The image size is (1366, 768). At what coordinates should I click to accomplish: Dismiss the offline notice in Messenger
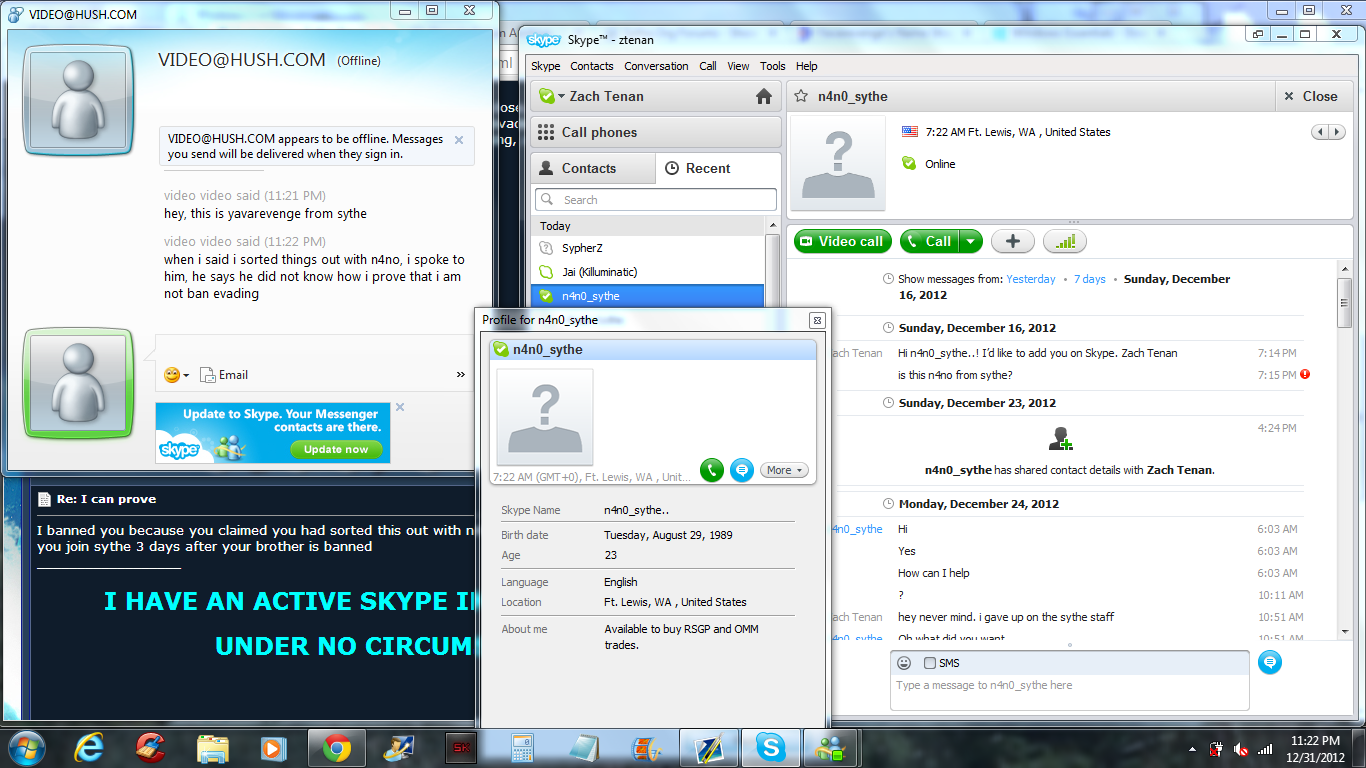(x=459, y=140)
